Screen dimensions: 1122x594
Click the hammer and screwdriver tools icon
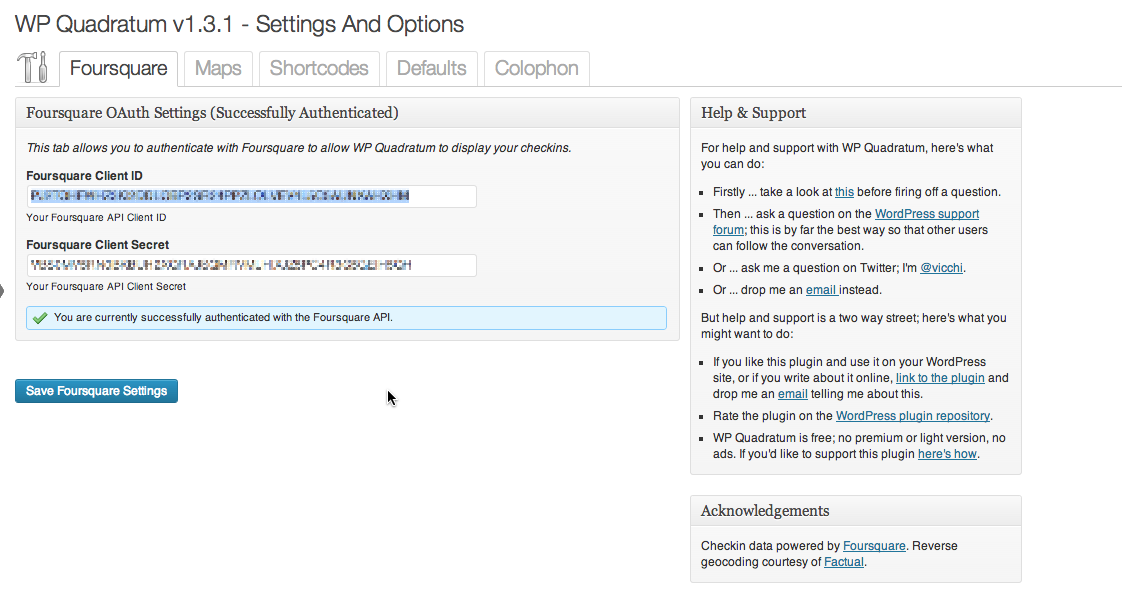(x=32, y=68)
